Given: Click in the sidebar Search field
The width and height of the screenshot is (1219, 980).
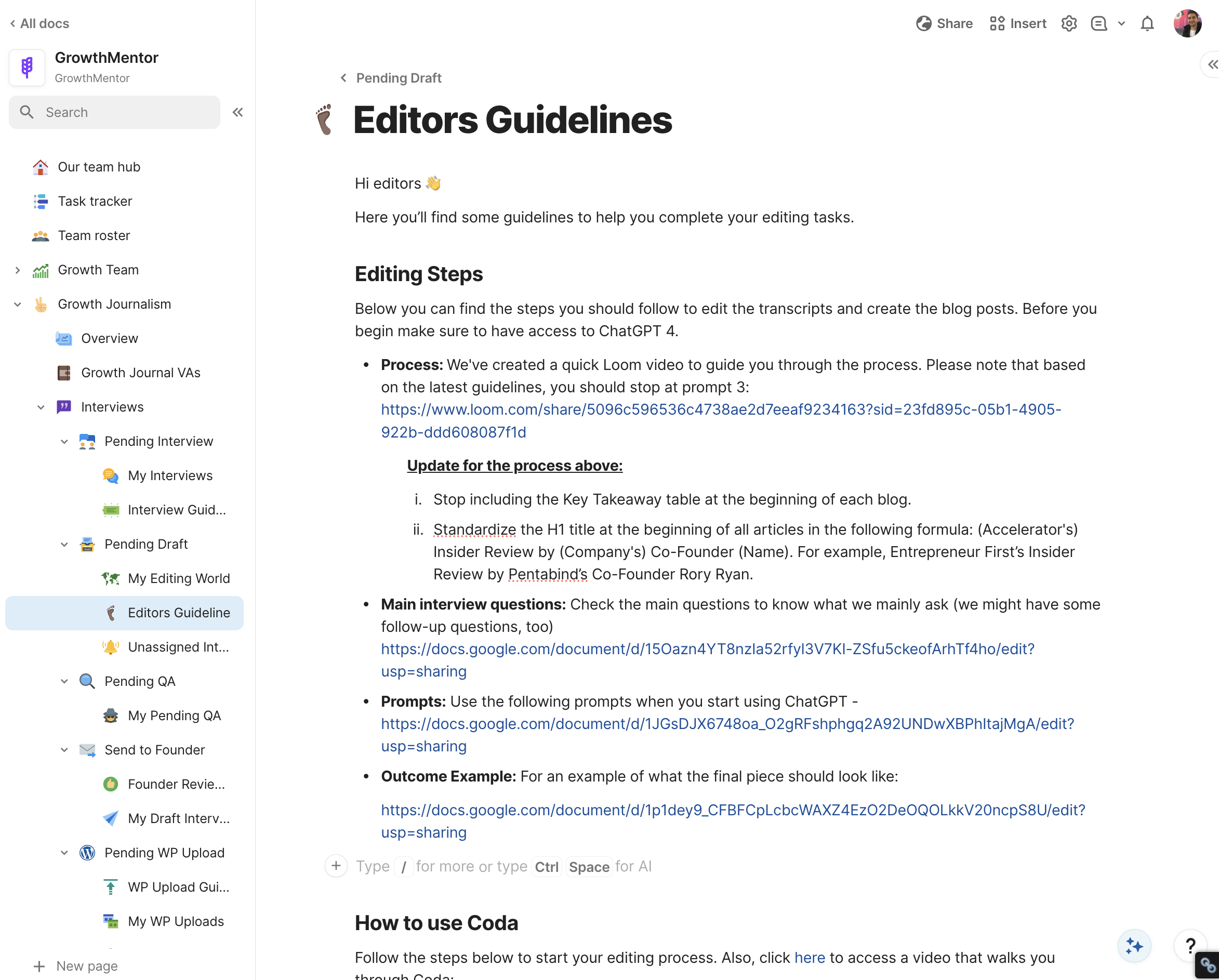Looking at the screenshot, I should (x=114, y=112).
